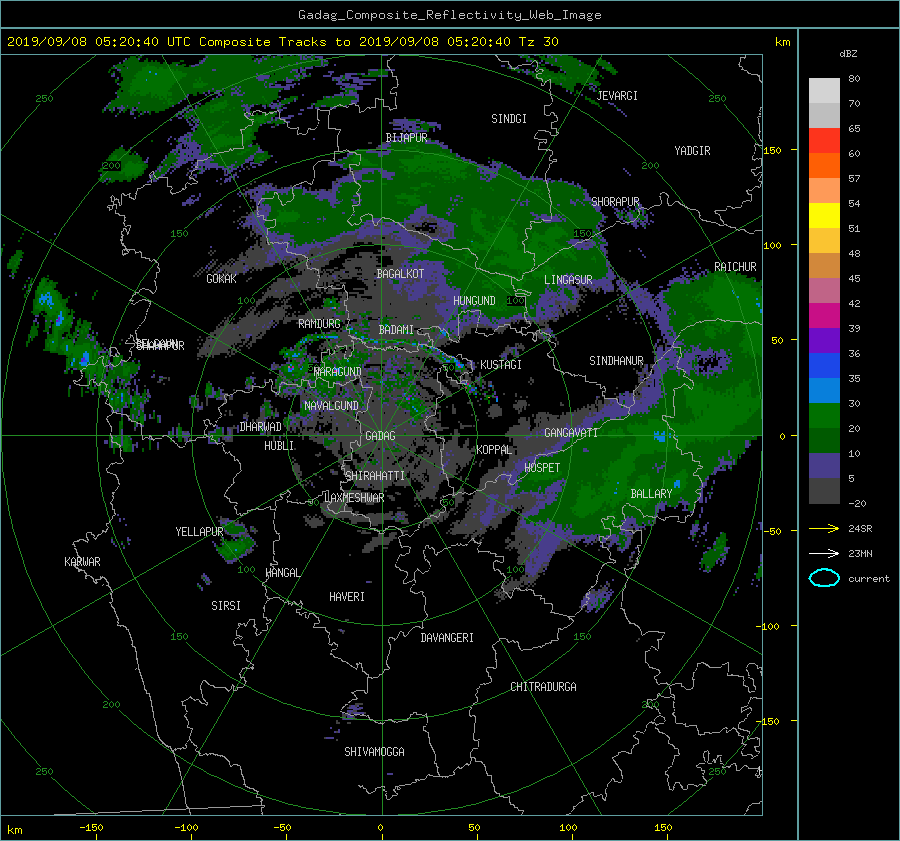Click the YADGIR label

[x=692, y=151]
